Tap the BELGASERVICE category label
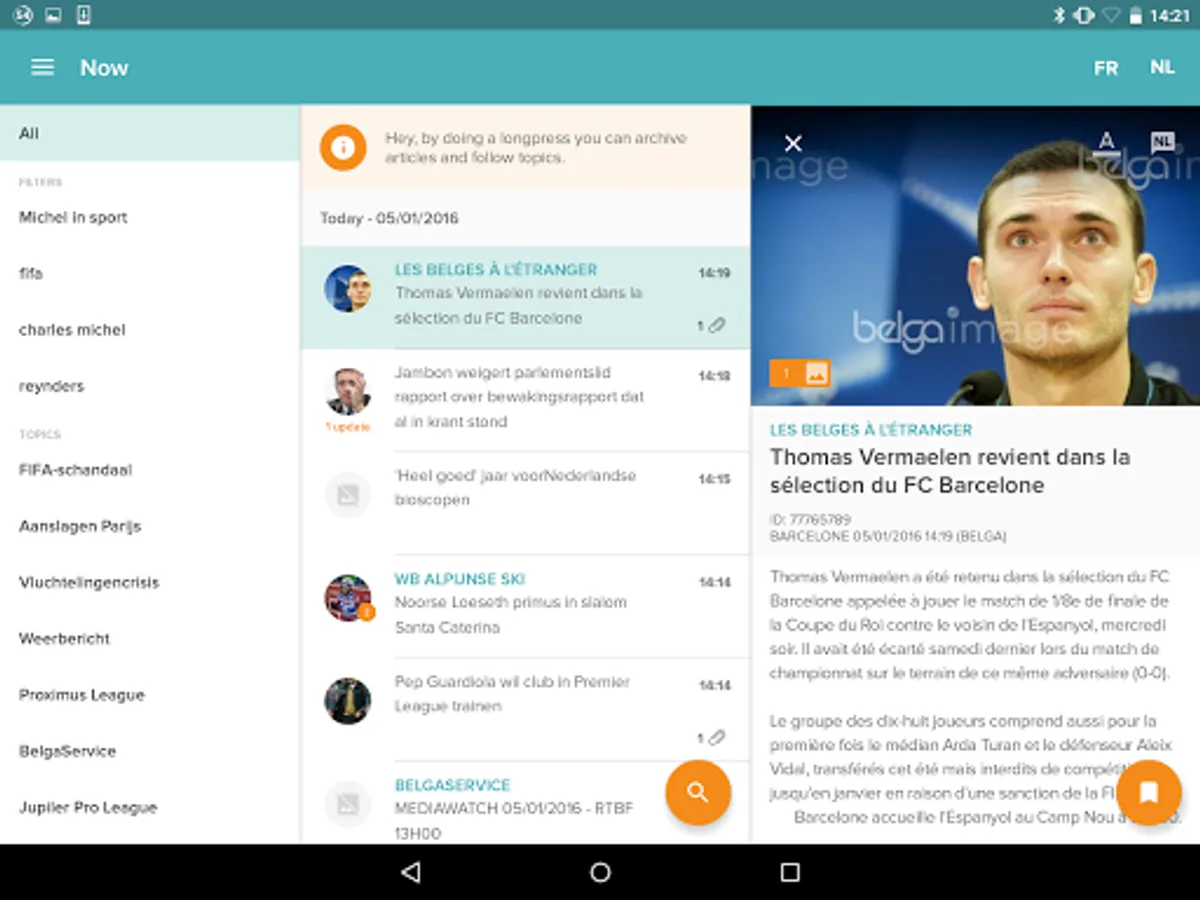The width and height of the screenshot is (1200, 900). point(453,785)
